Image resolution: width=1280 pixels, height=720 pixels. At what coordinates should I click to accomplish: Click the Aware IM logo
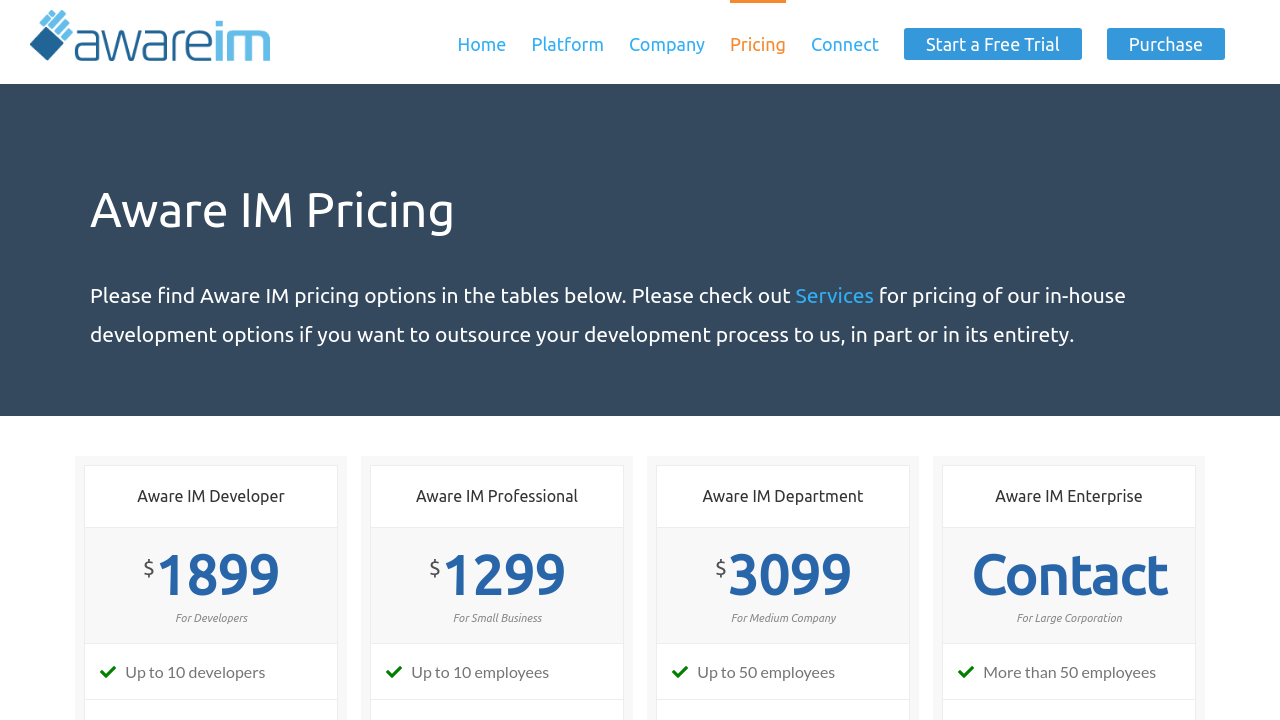[x=150, y=36]
